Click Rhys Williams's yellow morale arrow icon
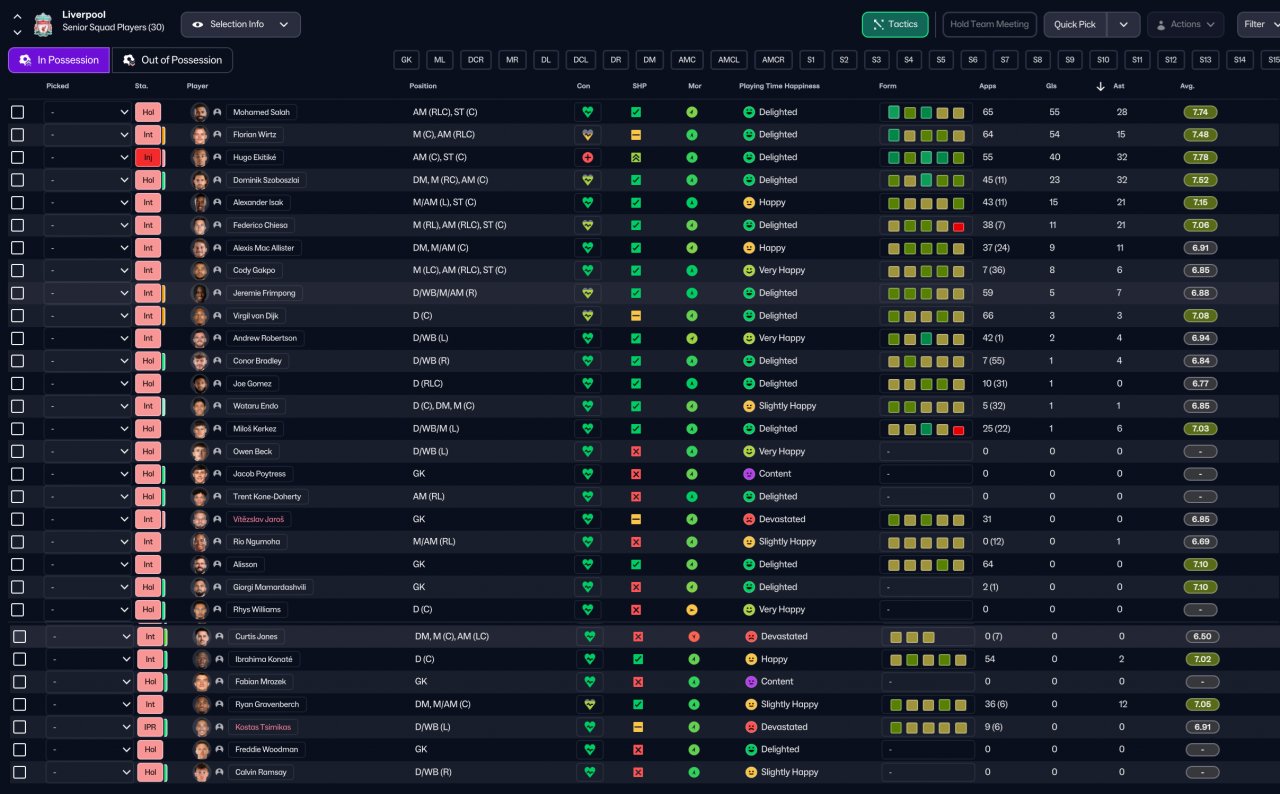The height and width of the screenshot is (794, 1280). [x=692, y=610]
